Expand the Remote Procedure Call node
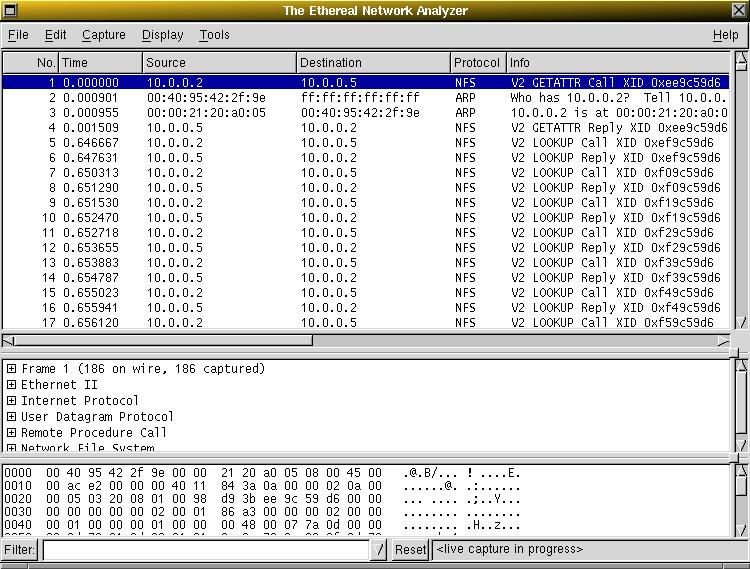 point(11,433)
